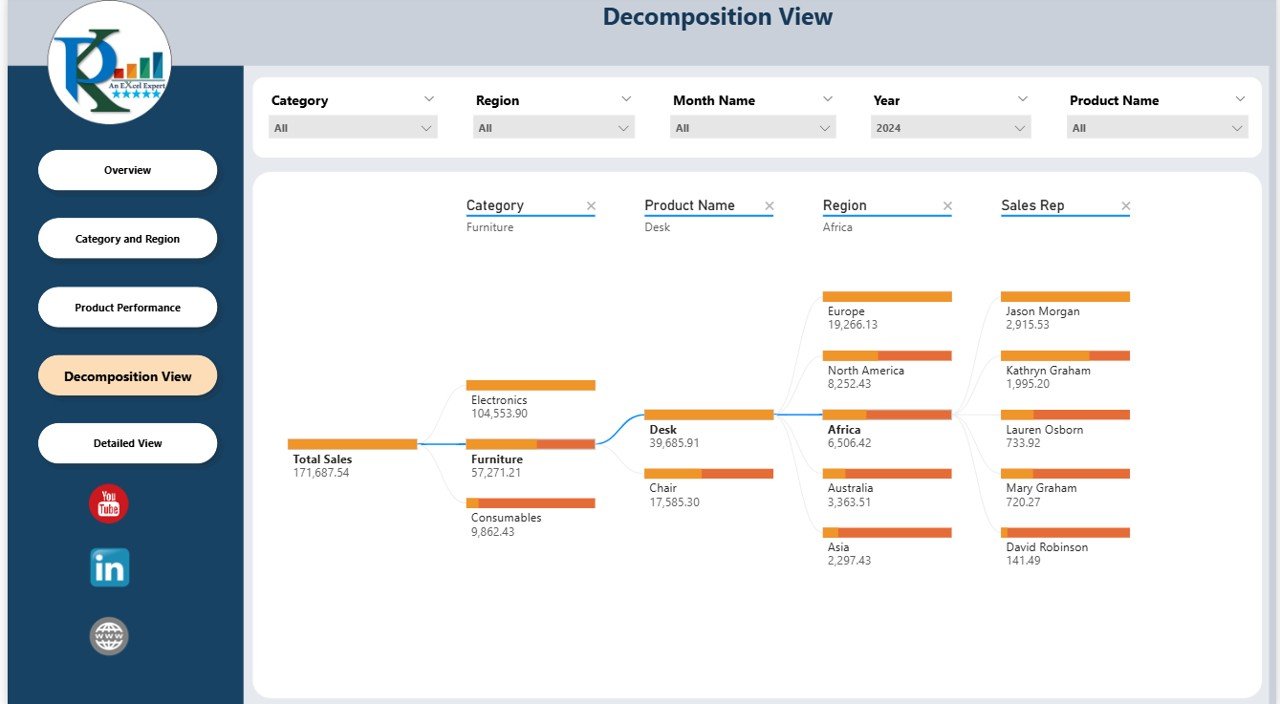This screenshot has height=704, width=1280.
Task: Remove the Category level with its X
Action: pyautogui.click(x=591, y=206)
